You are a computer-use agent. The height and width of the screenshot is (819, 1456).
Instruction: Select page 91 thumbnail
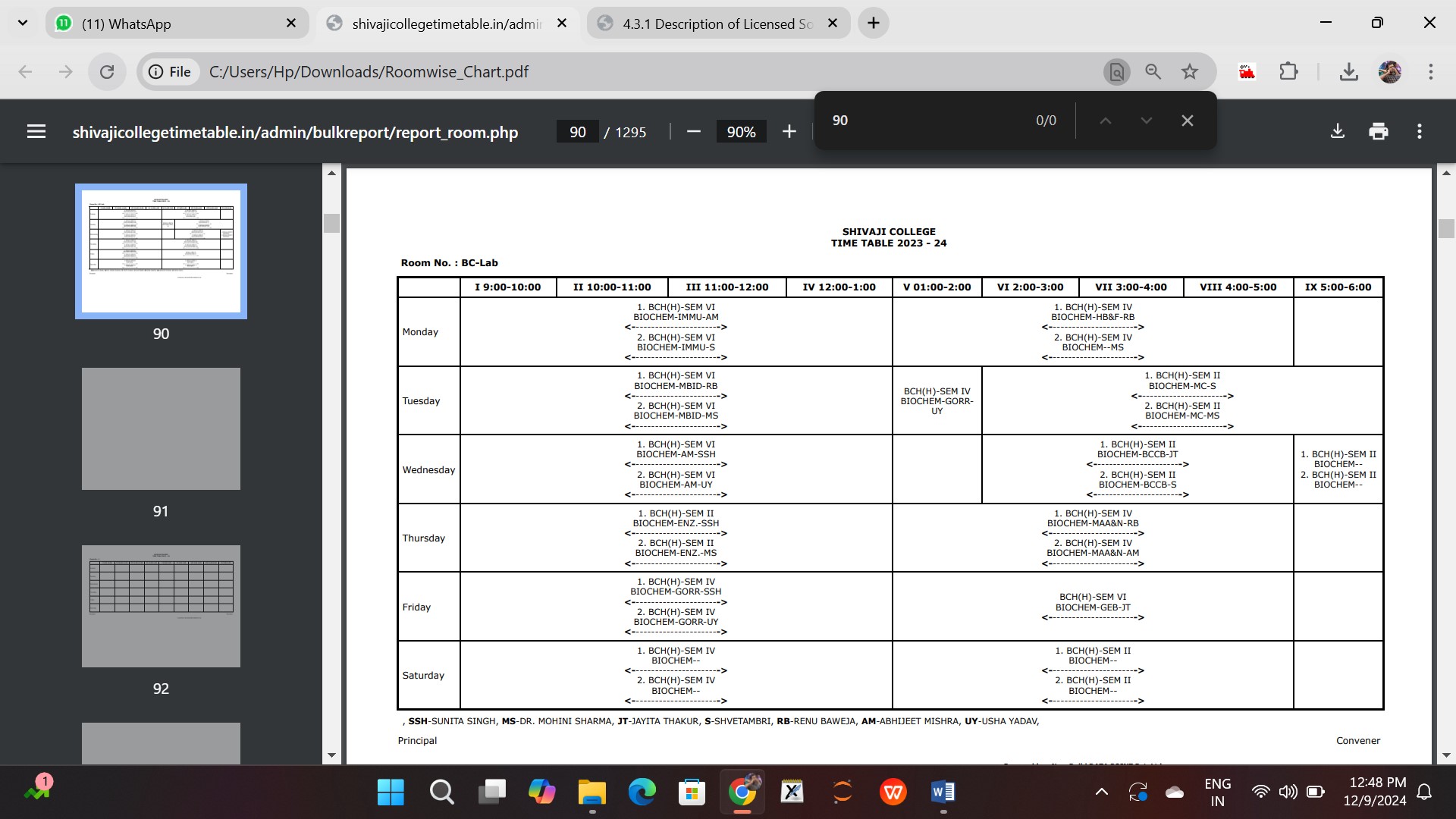[161, 429]
